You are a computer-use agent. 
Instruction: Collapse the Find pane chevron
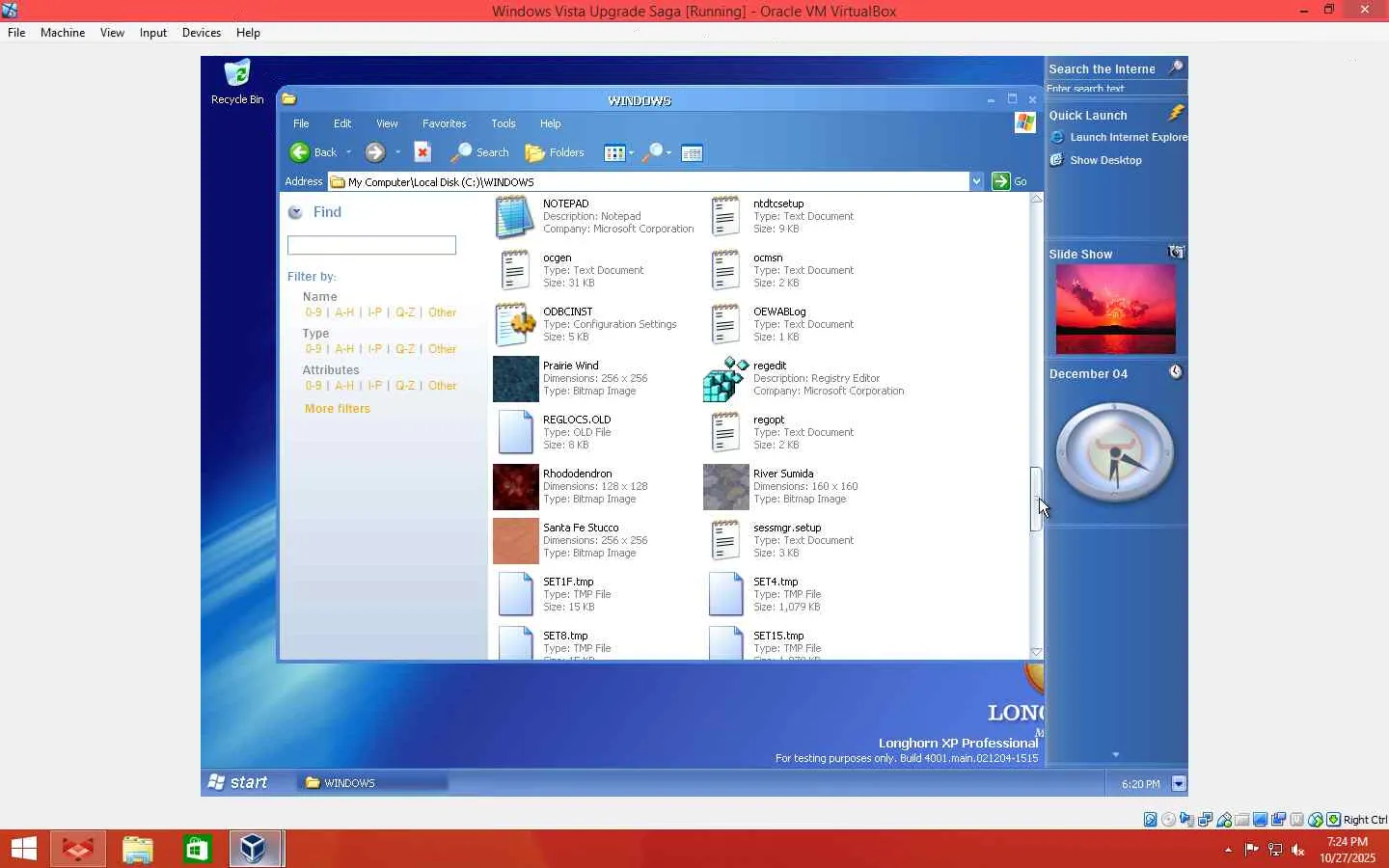point(295,212)
